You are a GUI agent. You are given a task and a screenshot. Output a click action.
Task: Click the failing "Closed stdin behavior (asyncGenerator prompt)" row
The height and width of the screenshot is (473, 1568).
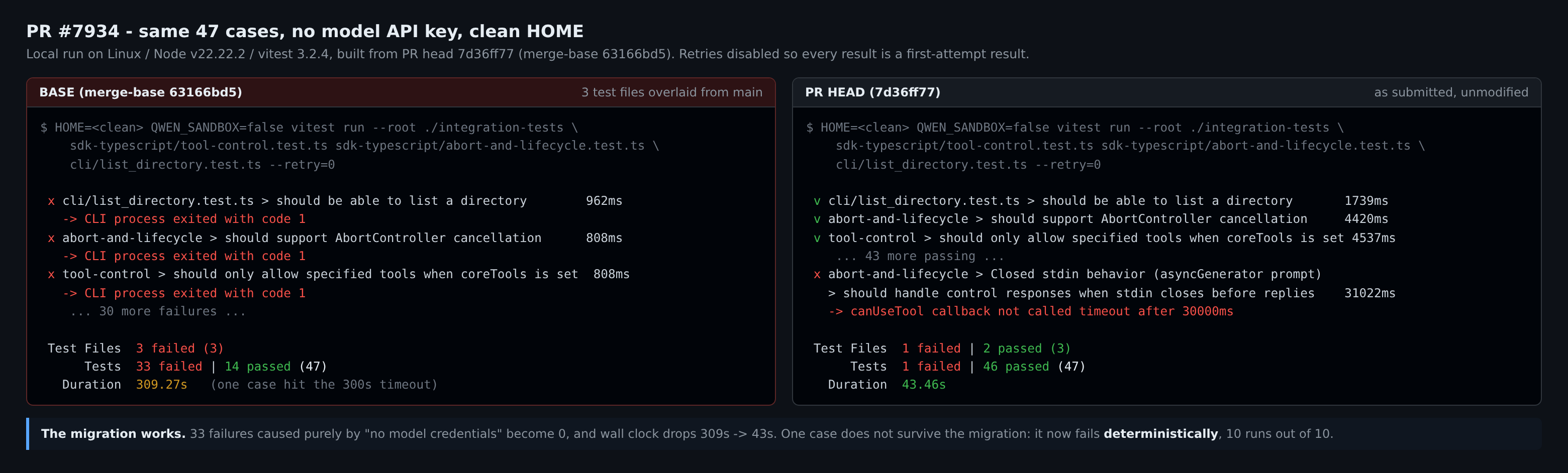pos(1067,274)
